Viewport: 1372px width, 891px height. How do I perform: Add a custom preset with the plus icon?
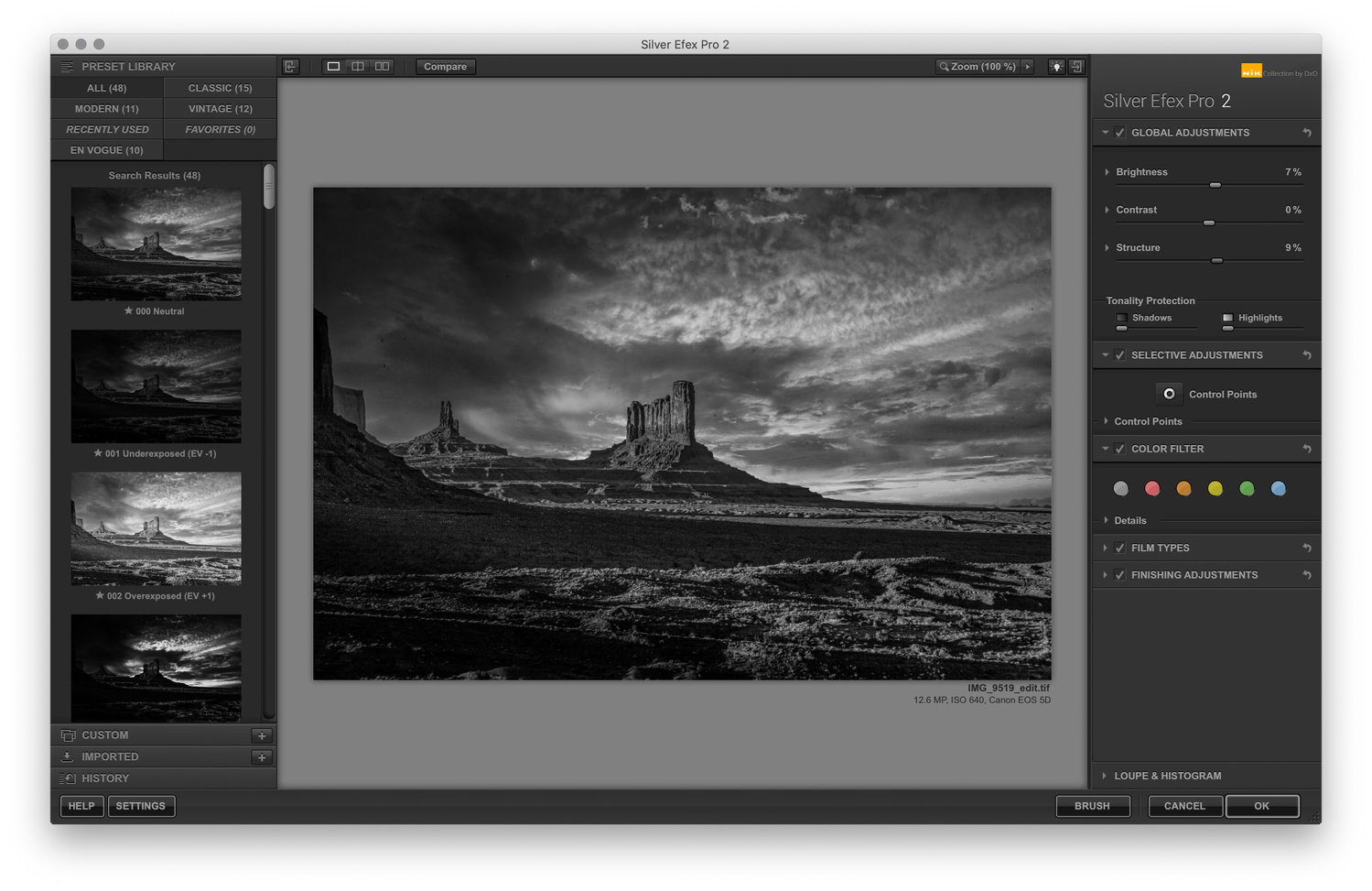tap(262, 735)
